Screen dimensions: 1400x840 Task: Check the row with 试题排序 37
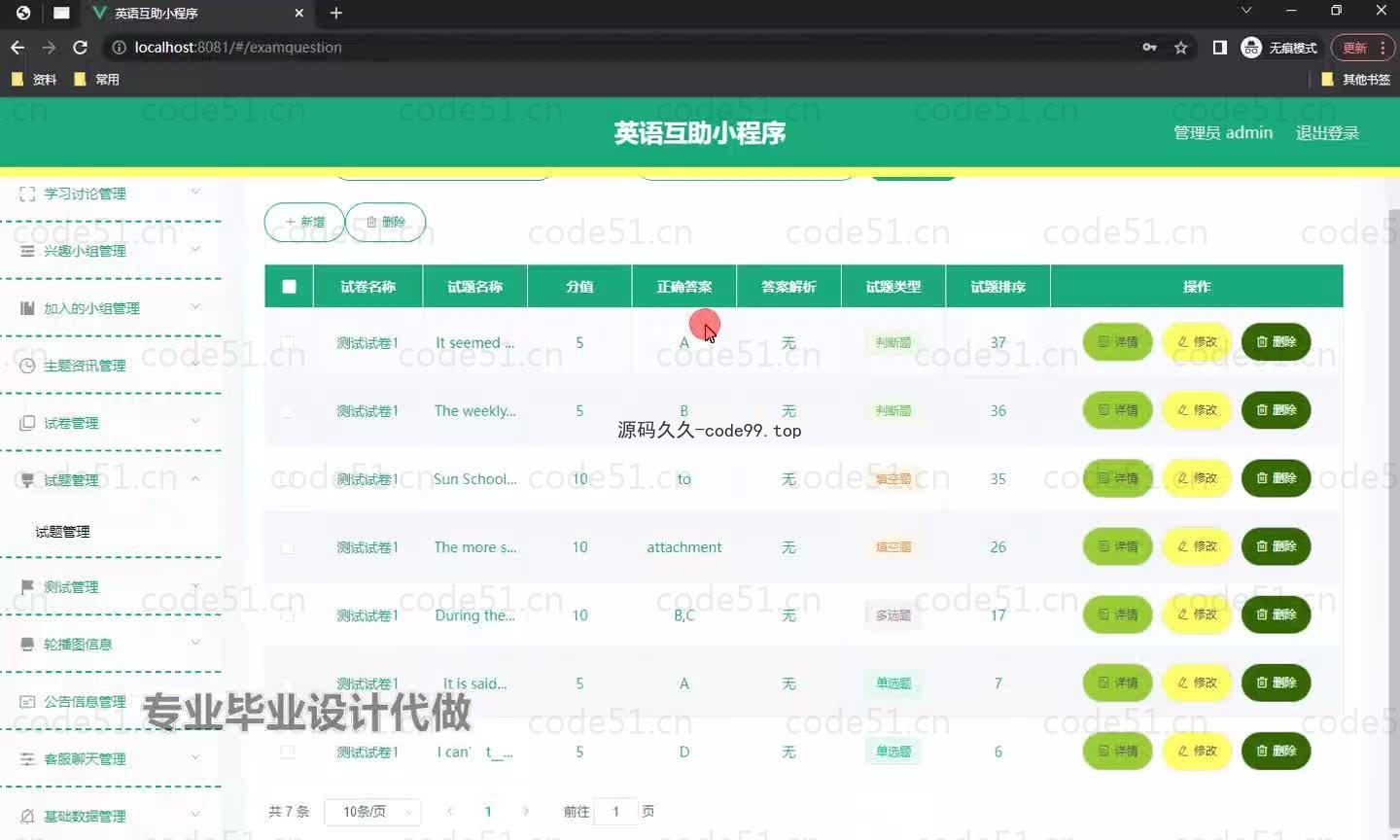[x=287, y=342]
